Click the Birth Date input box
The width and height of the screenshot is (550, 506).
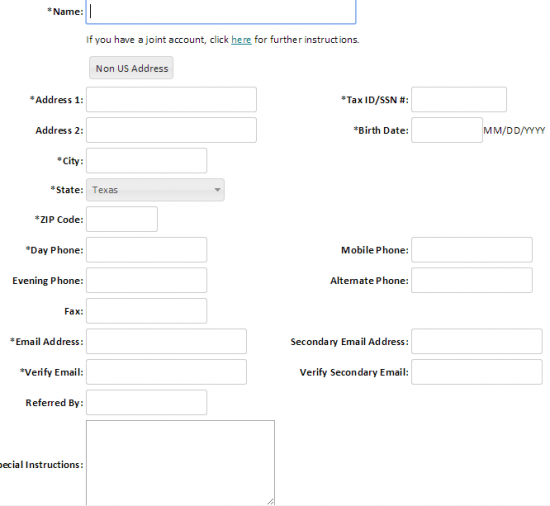[x=447, y=130]
